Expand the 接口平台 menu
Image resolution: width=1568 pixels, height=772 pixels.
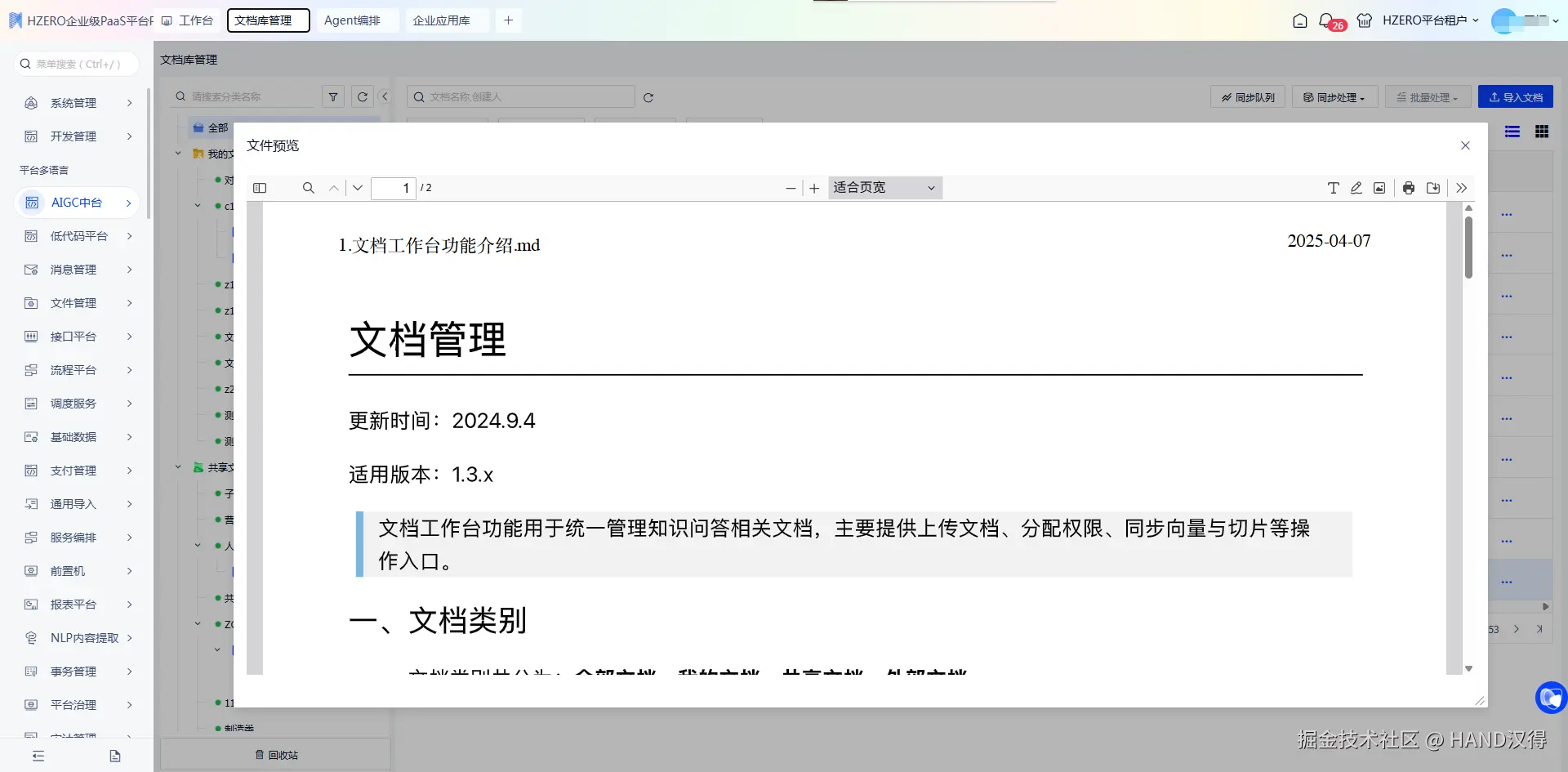point(78,337)
